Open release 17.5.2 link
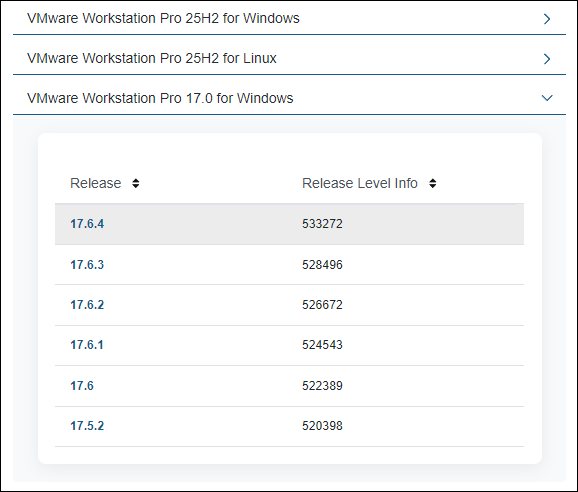 87,426
